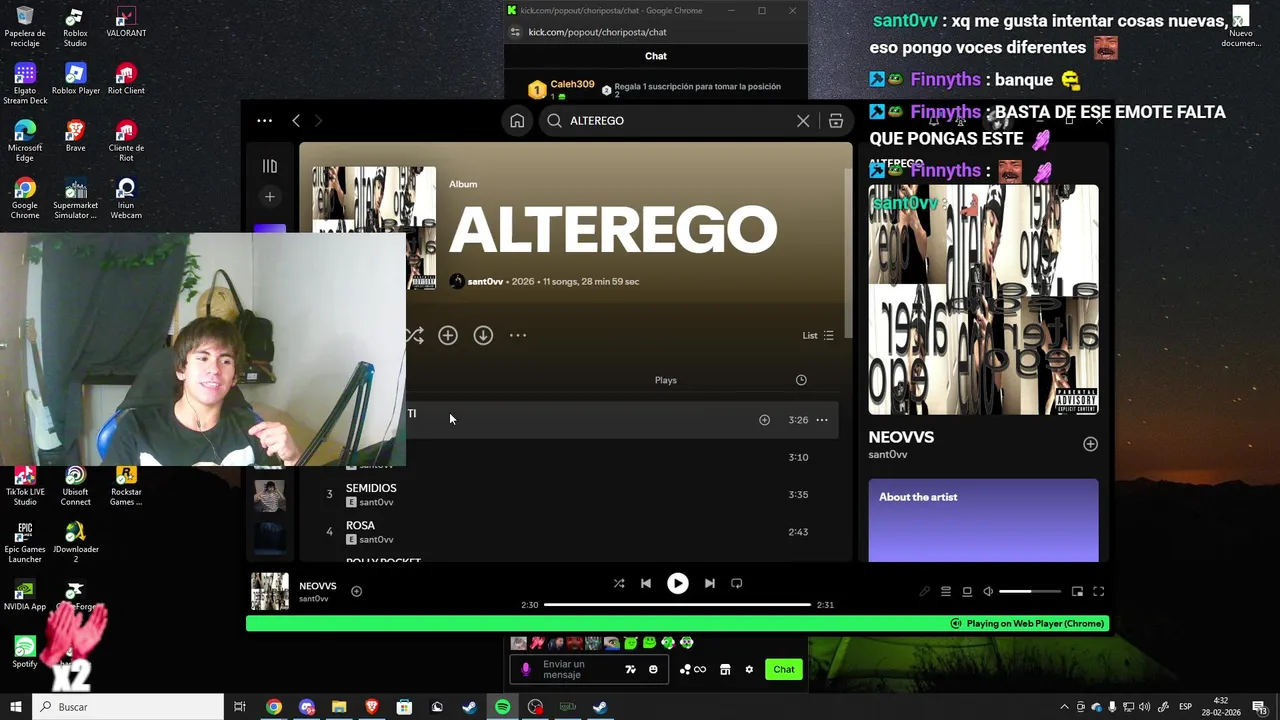The width and height of the screenshot is (1280, 720).
Task: Save ALTEREGO album to Your Library
Action: pos(448,336)
